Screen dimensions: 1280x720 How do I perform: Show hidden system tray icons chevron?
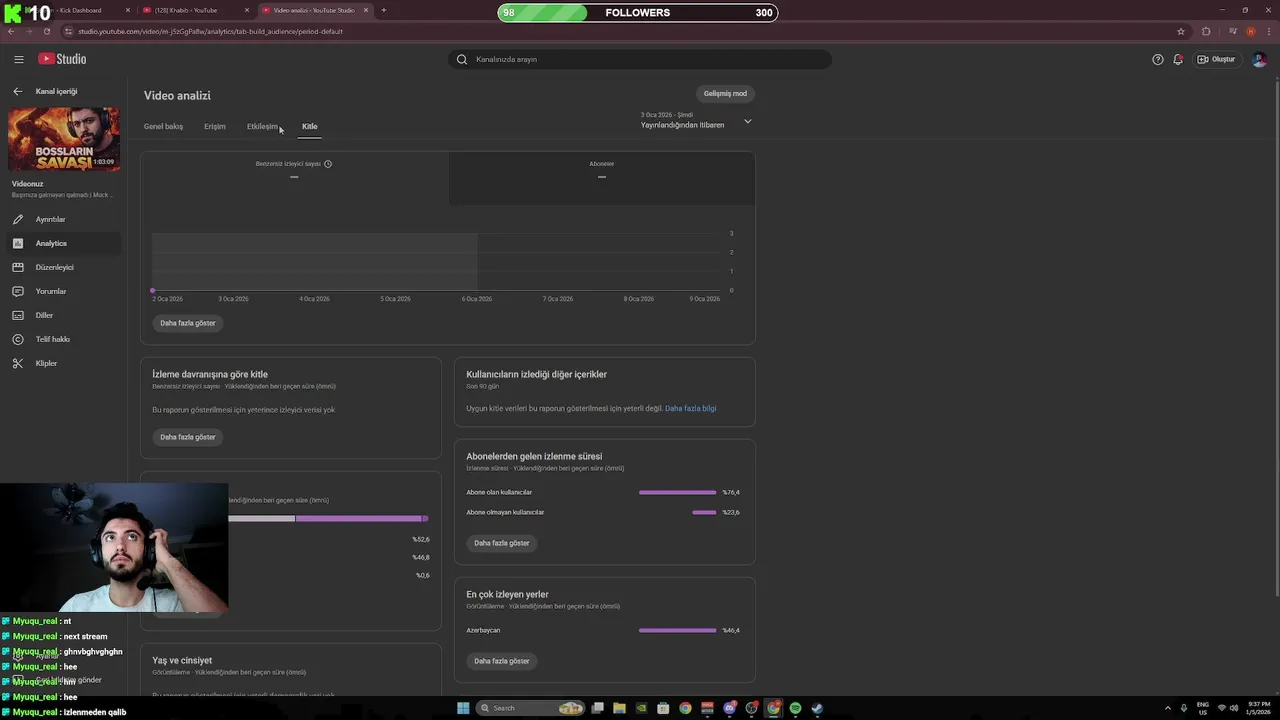pos(1168,708)
